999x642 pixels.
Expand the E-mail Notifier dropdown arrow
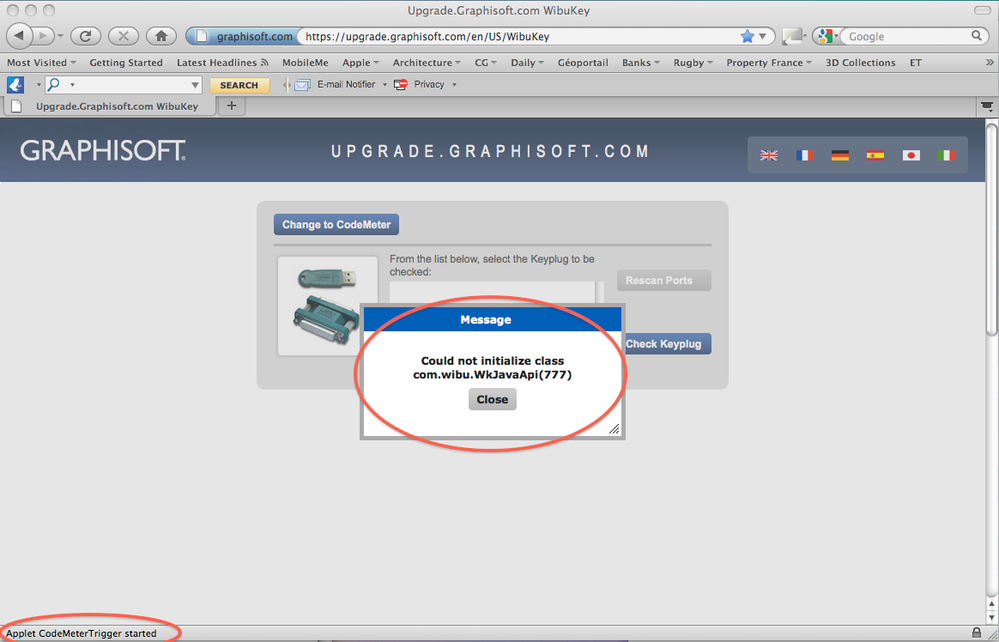(x=385, y=85)
